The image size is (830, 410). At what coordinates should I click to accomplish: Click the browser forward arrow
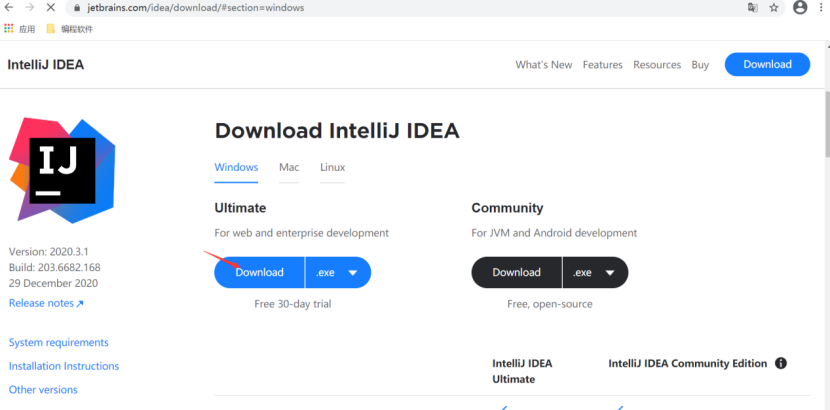coord(30,7)
